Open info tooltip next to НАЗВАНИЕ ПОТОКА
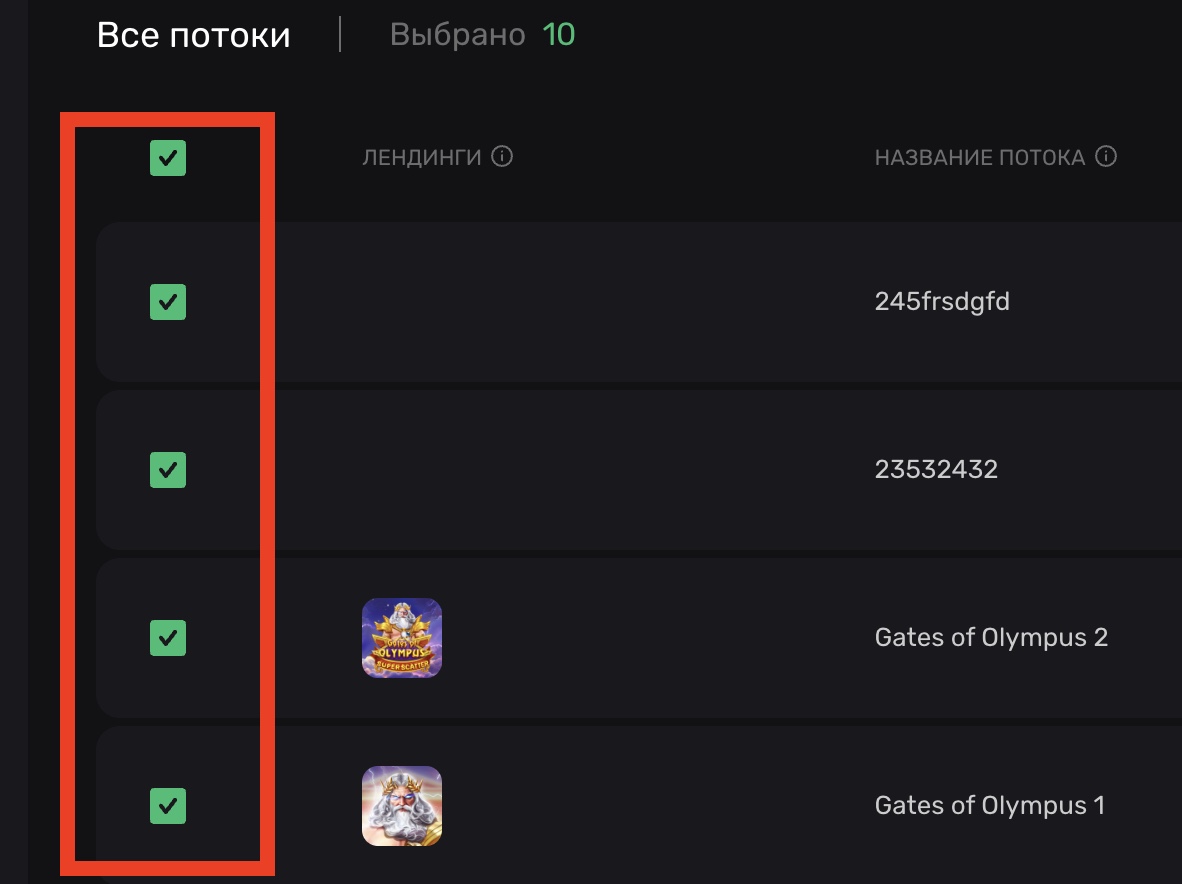This screenshot has width=1182, height=884. 1106,157
